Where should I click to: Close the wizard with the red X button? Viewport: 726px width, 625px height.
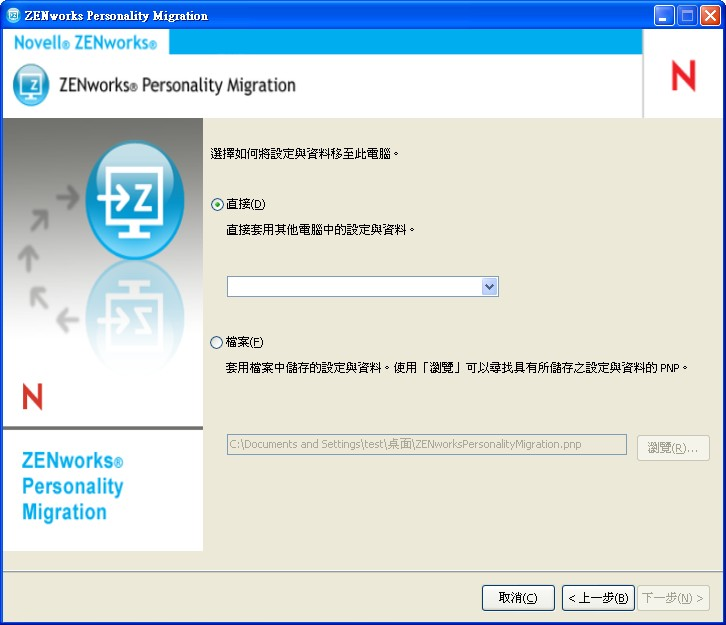pyautogui.click(x=710, y=16)
